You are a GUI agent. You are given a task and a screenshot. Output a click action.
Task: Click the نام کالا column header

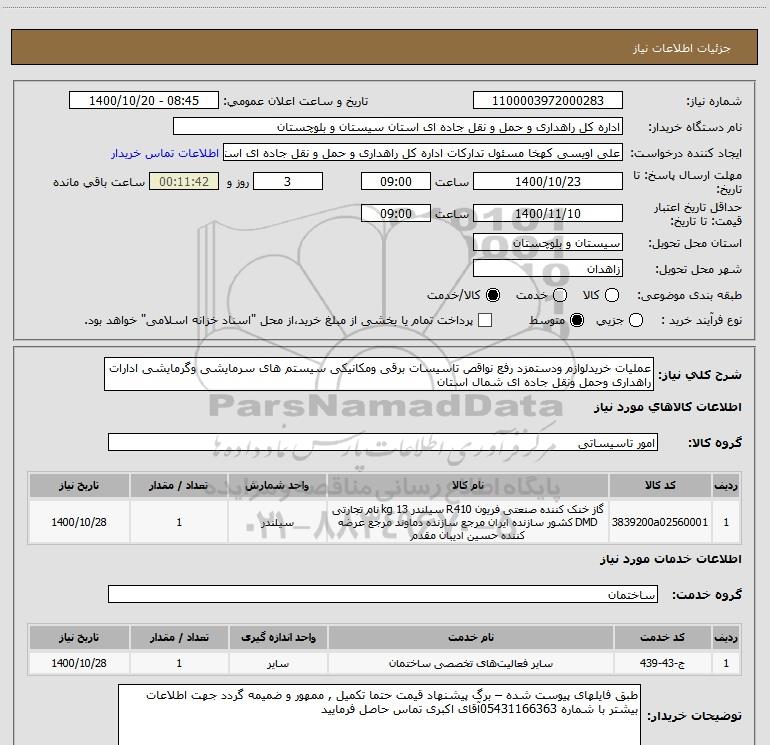(468, 485)
